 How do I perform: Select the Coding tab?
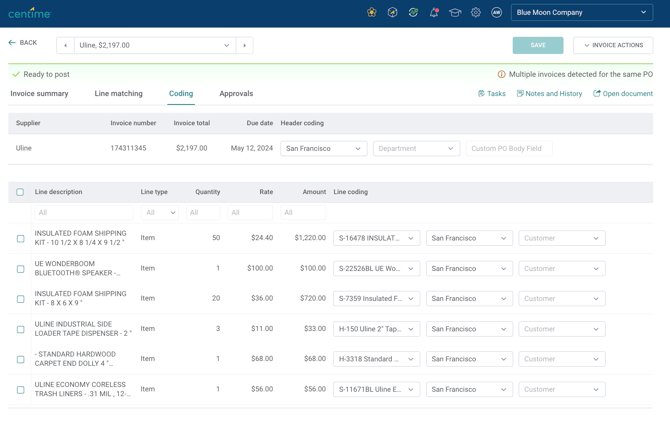181,94
